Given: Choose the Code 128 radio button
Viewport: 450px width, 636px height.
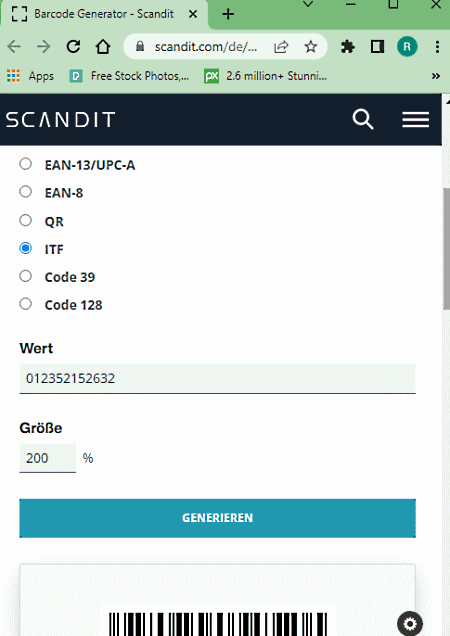Looking at the screenshot, I should (26, 303).
